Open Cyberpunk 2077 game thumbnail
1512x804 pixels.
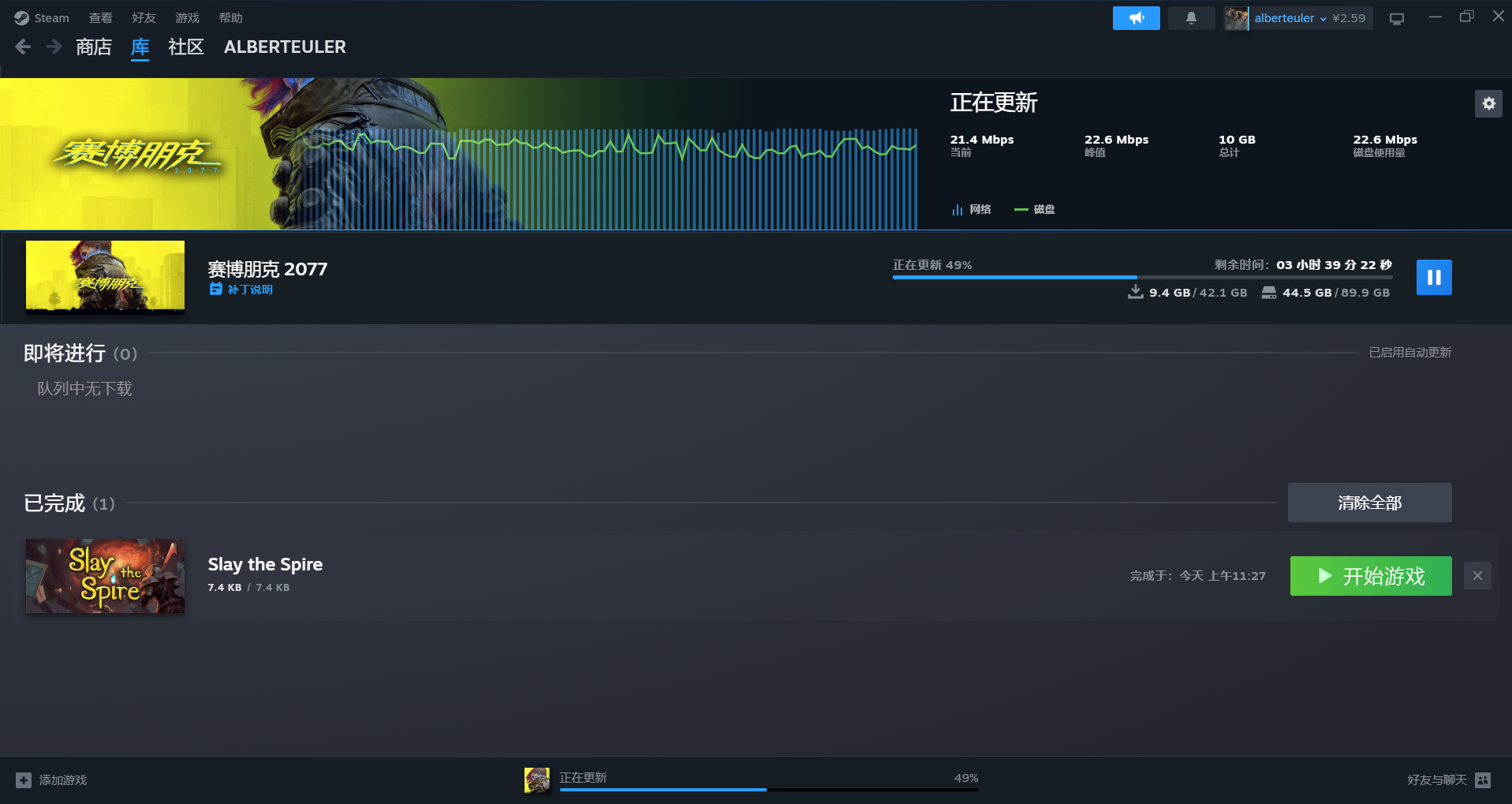click(105, 277)
